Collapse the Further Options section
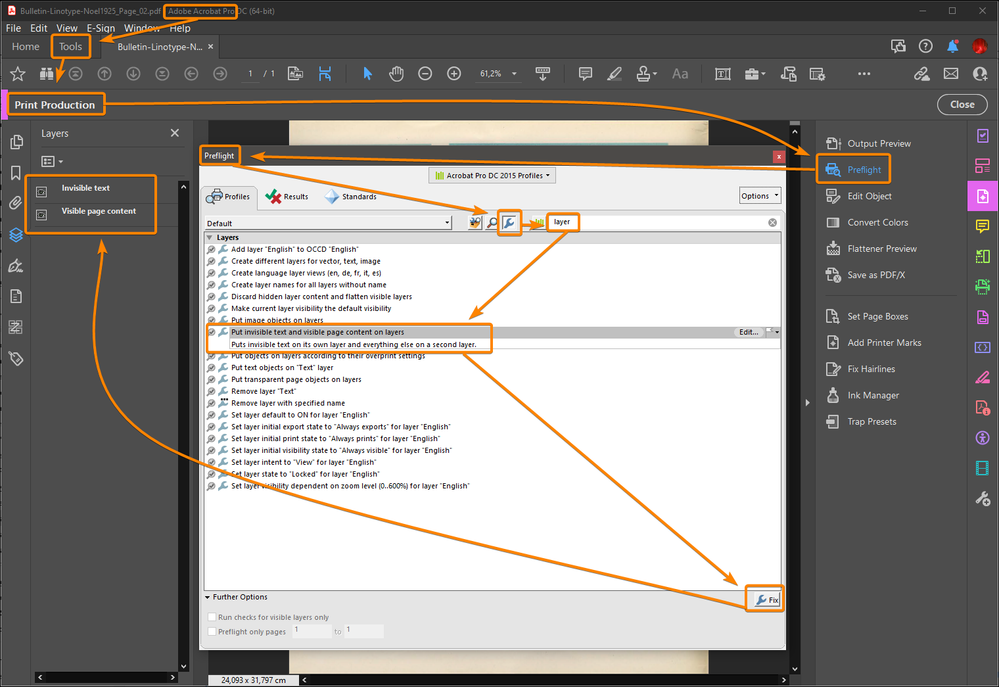This screenshot has width=999, height=687. [x=207, y=597]
